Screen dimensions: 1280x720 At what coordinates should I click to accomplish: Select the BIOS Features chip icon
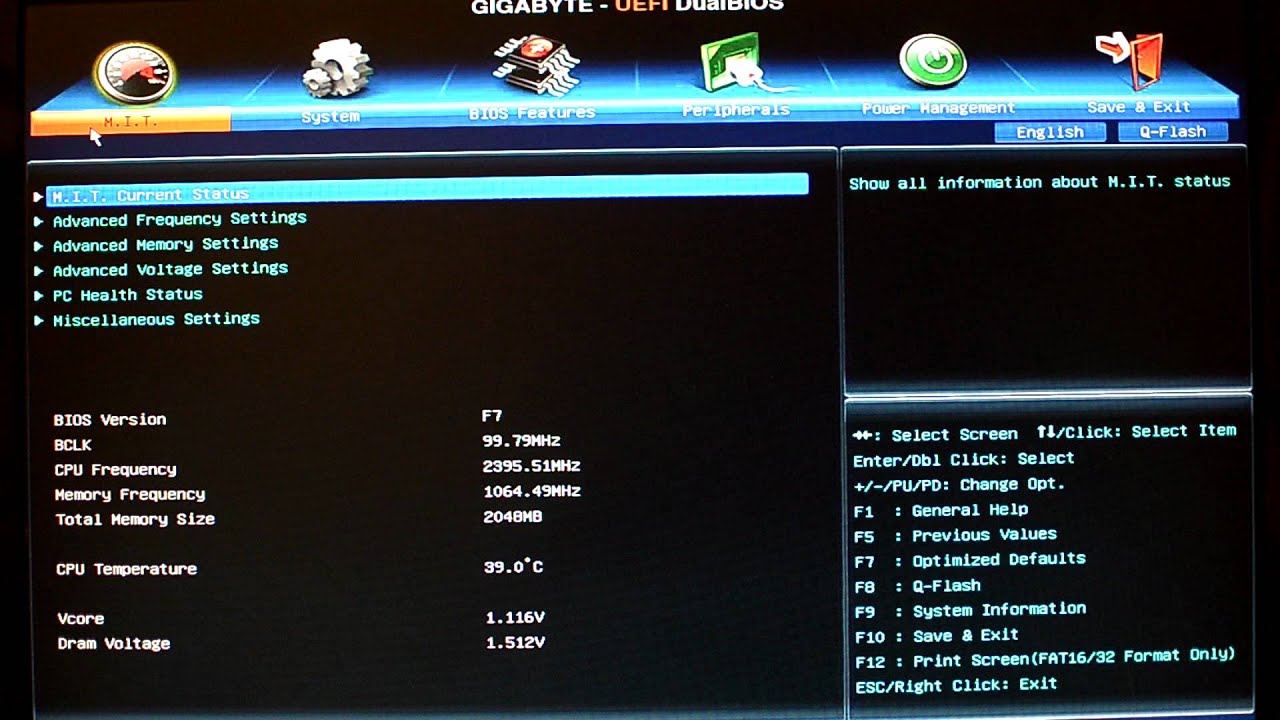tap(536, 66)
